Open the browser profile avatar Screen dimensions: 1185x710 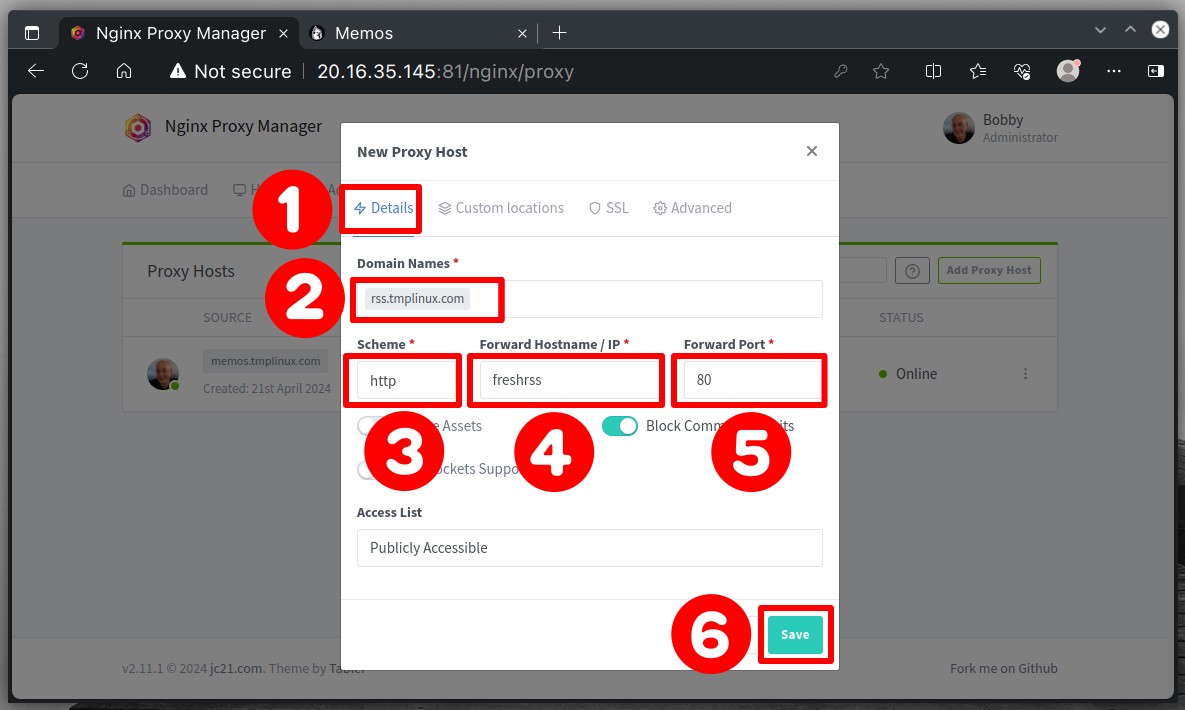coord(1068,70)
